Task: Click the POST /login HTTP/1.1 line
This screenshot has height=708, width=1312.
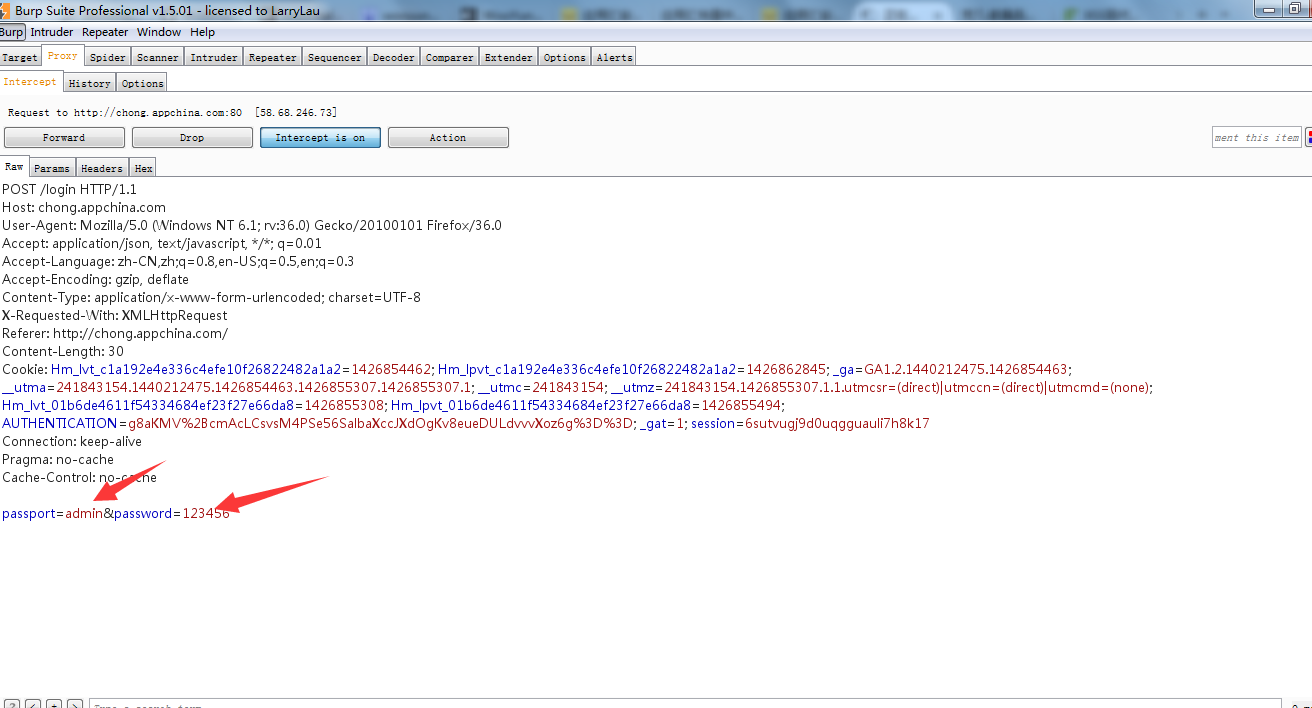Action: tap(70, 189)
